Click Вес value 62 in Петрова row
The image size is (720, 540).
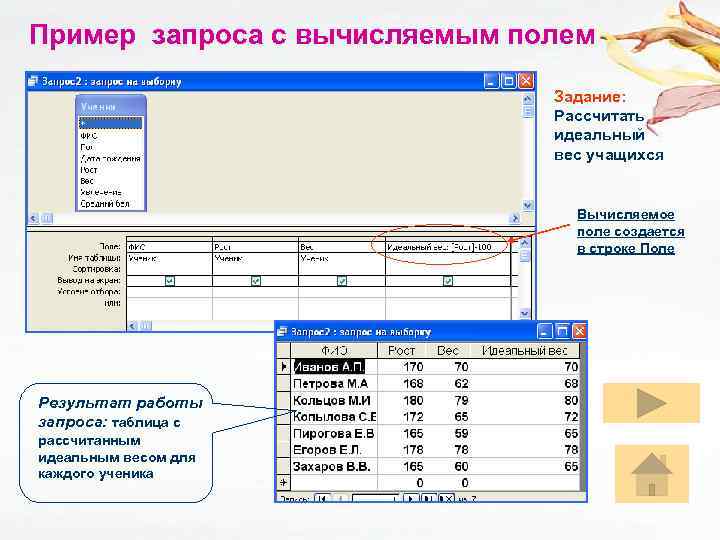point(461,383)
